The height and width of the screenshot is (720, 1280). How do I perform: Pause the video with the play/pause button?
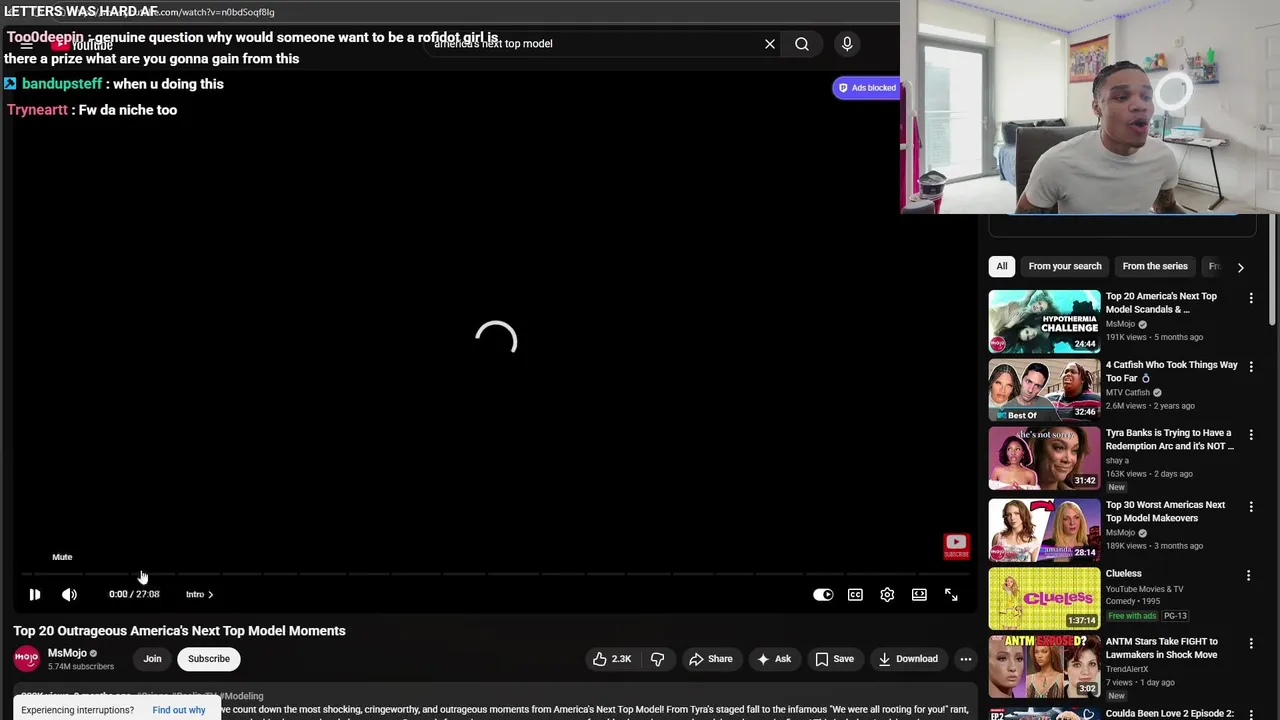[x=34, y=594]
